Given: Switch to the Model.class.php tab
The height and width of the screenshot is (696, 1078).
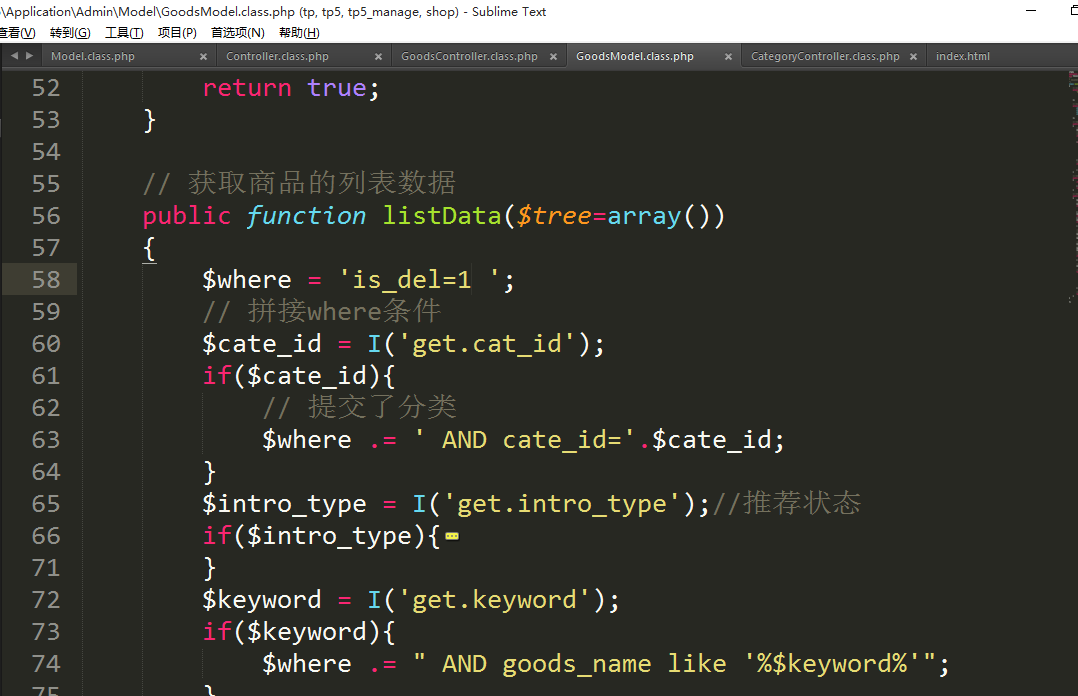Looking at the screenshot, I should (93, 57).
